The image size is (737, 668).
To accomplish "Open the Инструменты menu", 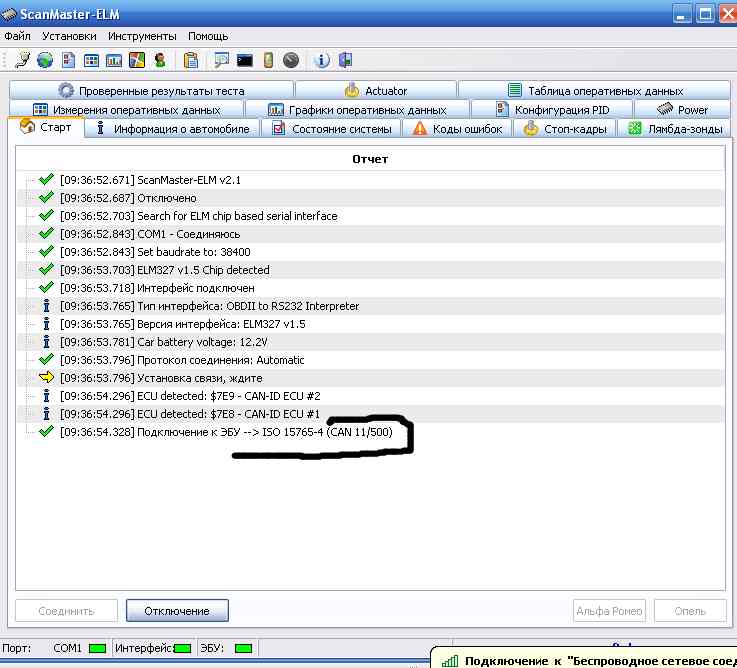I will [142, 36].
